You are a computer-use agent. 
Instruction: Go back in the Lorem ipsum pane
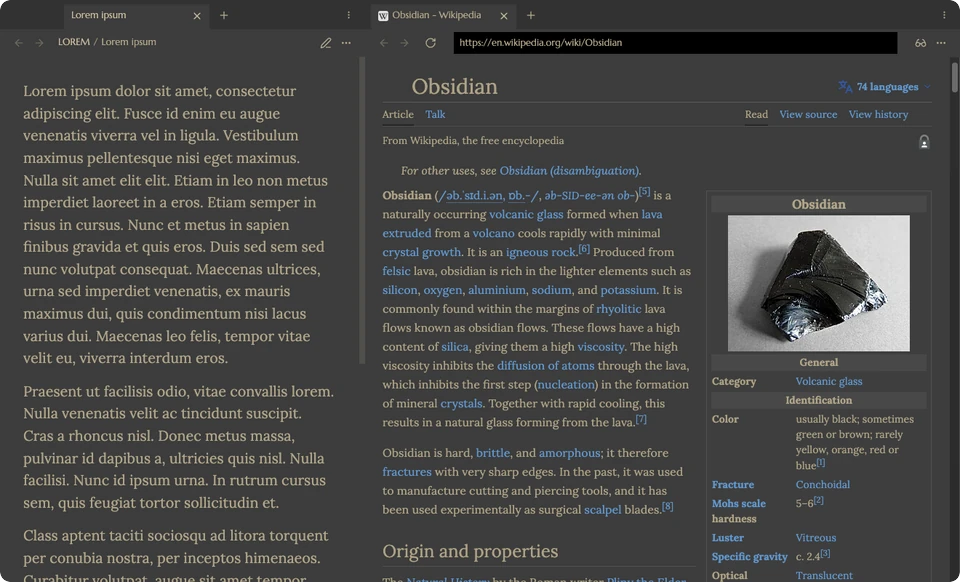point(19,43)
